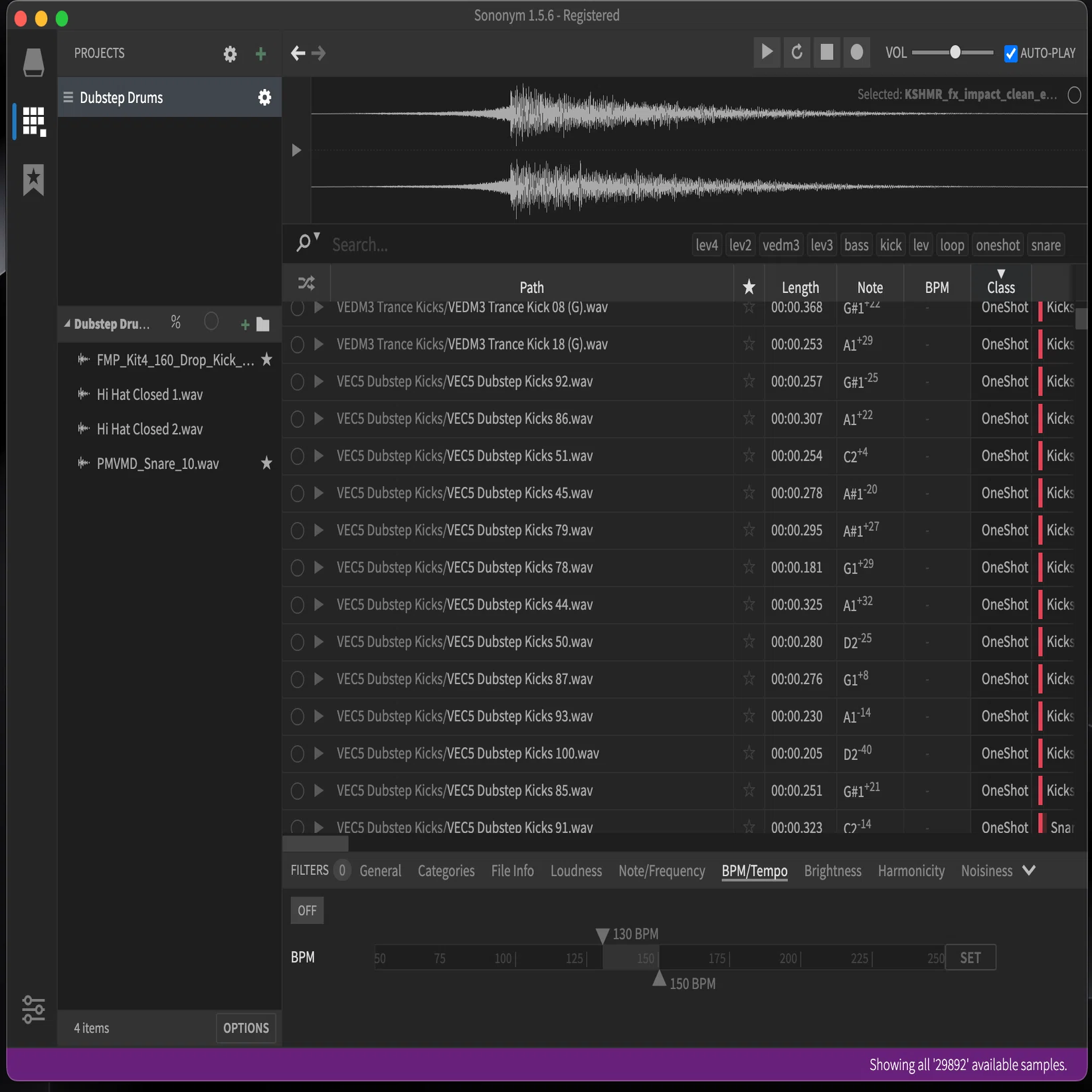Switch to the Loudness filter tab
The width and height of the screenshot is (1092, 1092).
pos(576,871)
